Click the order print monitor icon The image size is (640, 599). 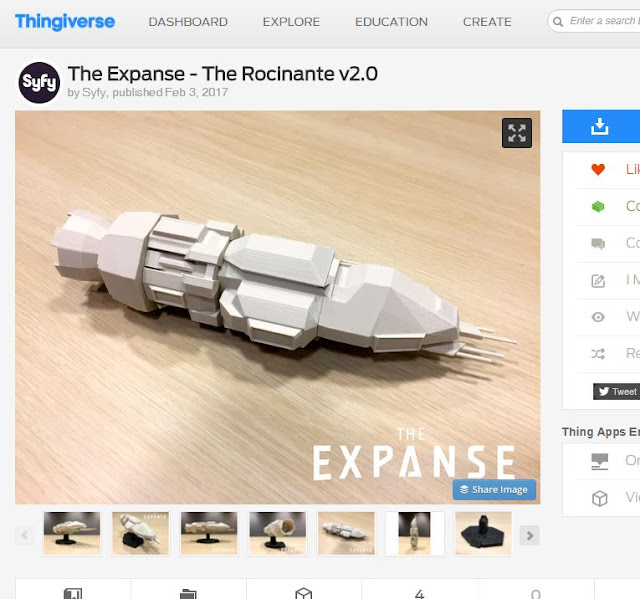[600, 461]
